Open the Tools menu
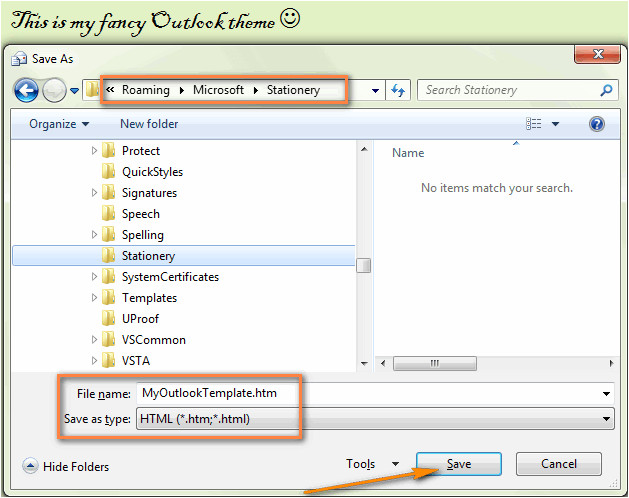This screenshot has height=498, width=629. pyautogui.click(x=368, y=464)
